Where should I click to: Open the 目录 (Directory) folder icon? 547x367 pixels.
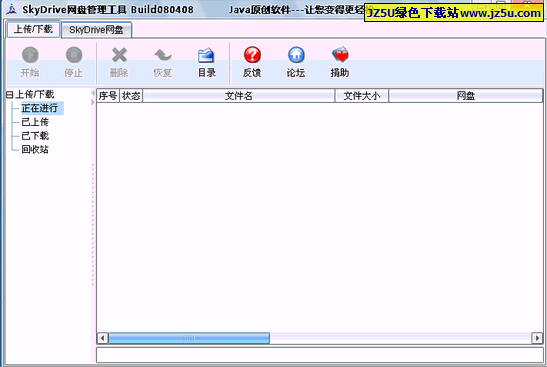(206, 55)
